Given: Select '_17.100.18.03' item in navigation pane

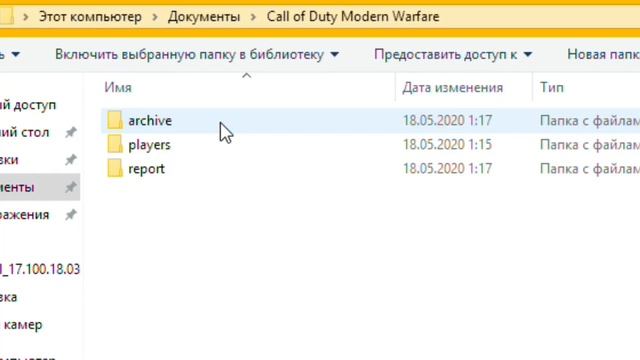Looking at the screenshot, I should point(40,269).
